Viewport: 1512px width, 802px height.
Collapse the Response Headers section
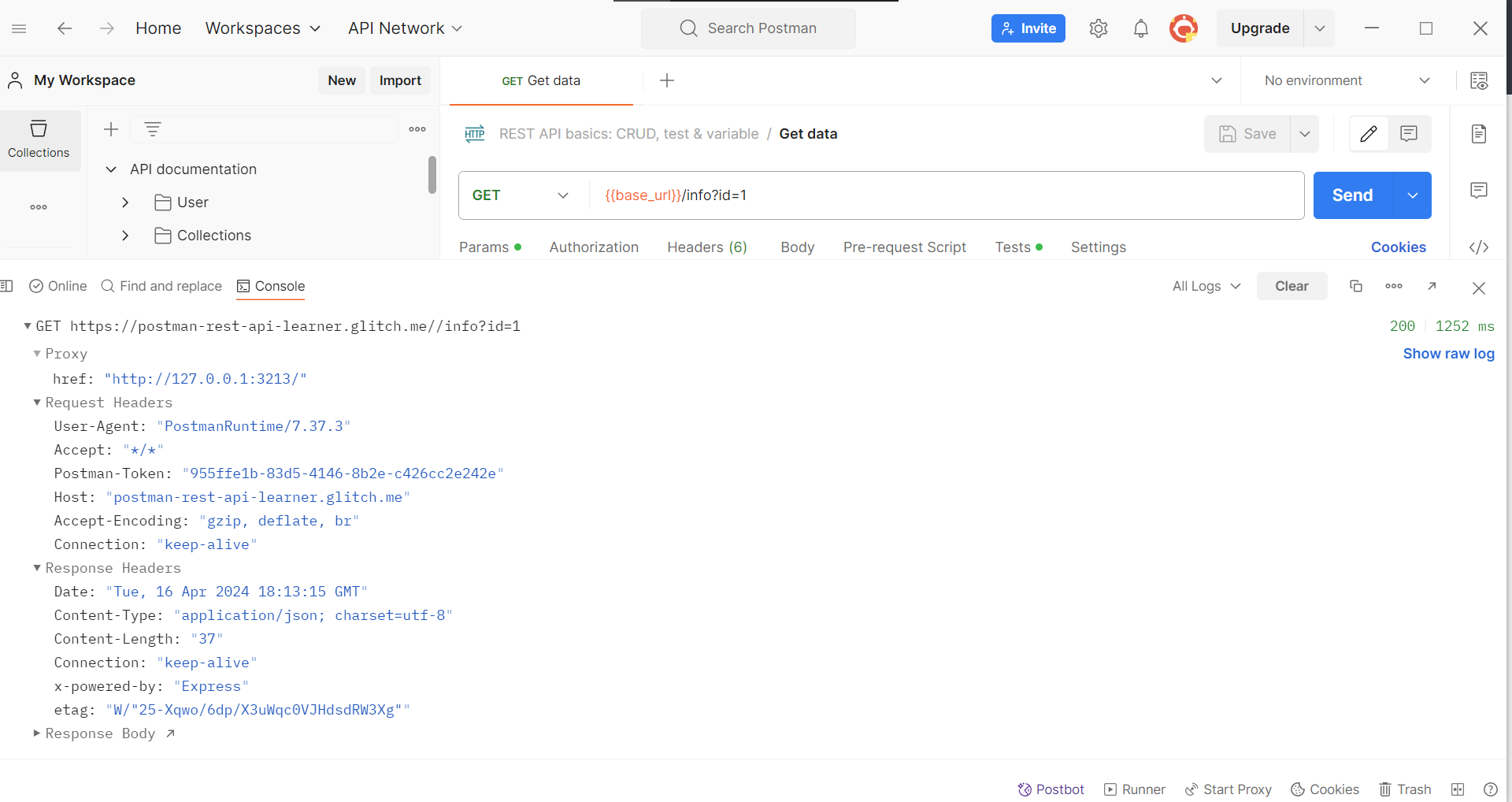coord(37,568)
